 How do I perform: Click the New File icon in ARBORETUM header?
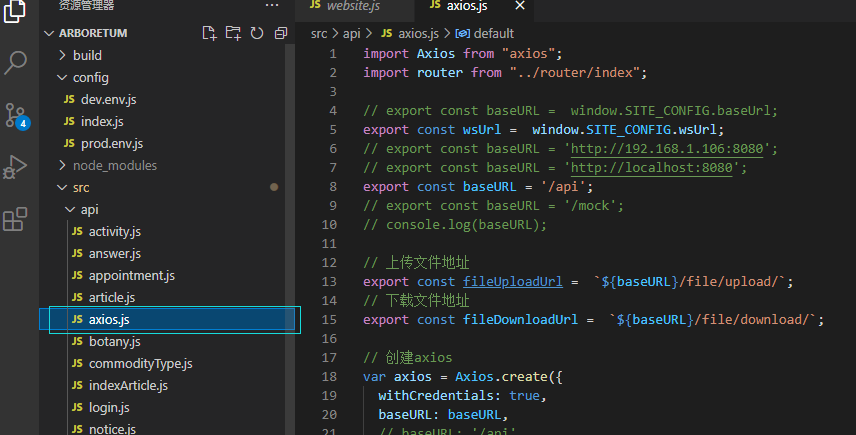pos(209,33)
